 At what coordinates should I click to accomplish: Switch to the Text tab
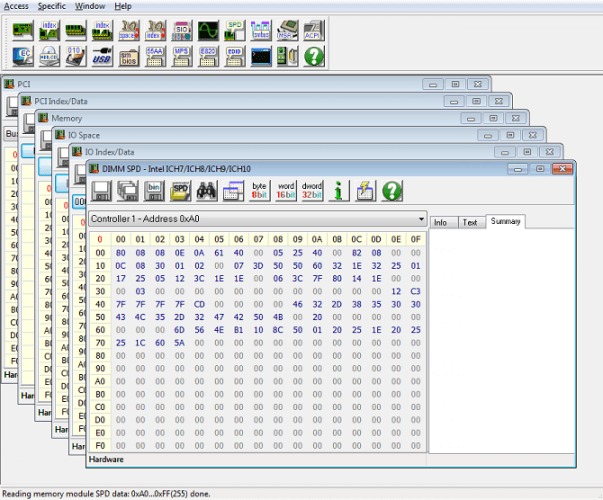(469, 222)
